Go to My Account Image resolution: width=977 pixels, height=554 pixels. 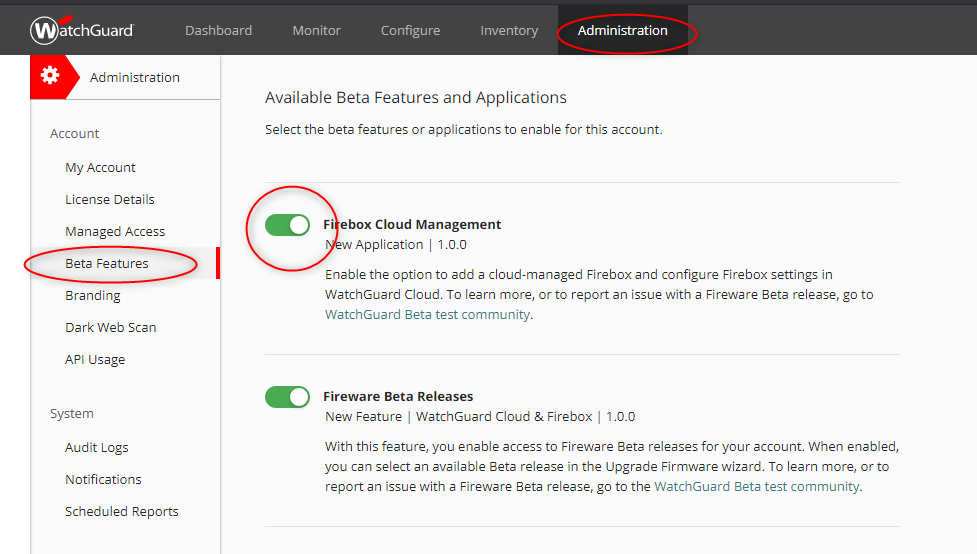coord(100,168)
